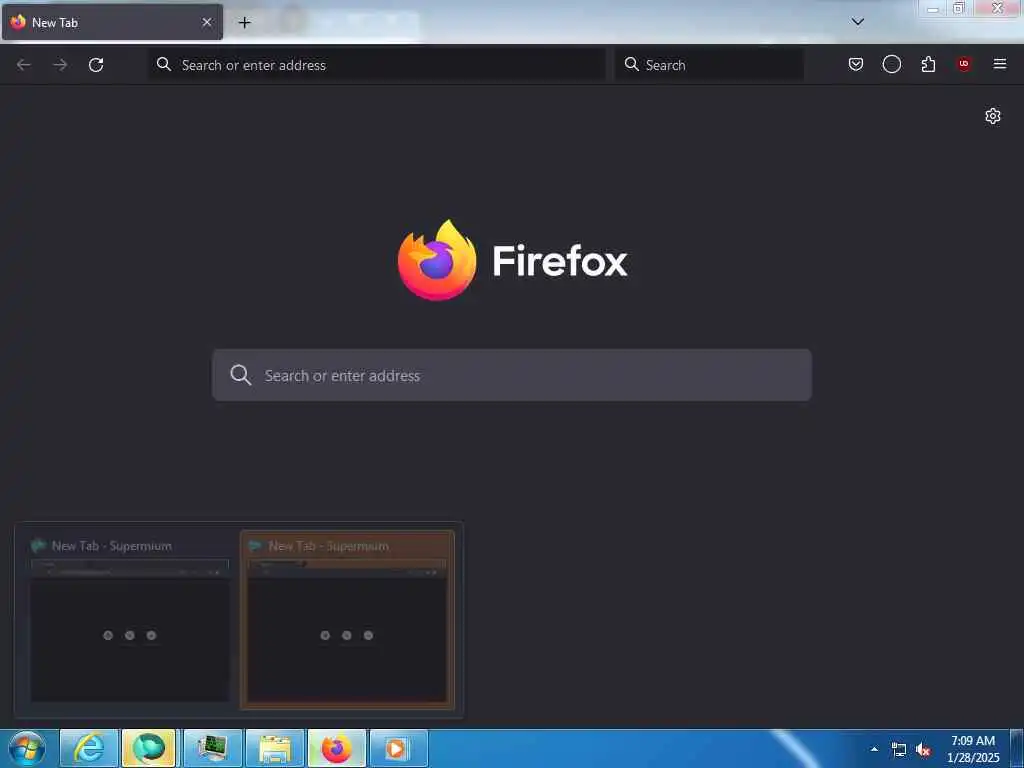The height and width of the screenshot is (768, 1024).
Task: Personalize new tab via gear icon
Action: point(993,116)
